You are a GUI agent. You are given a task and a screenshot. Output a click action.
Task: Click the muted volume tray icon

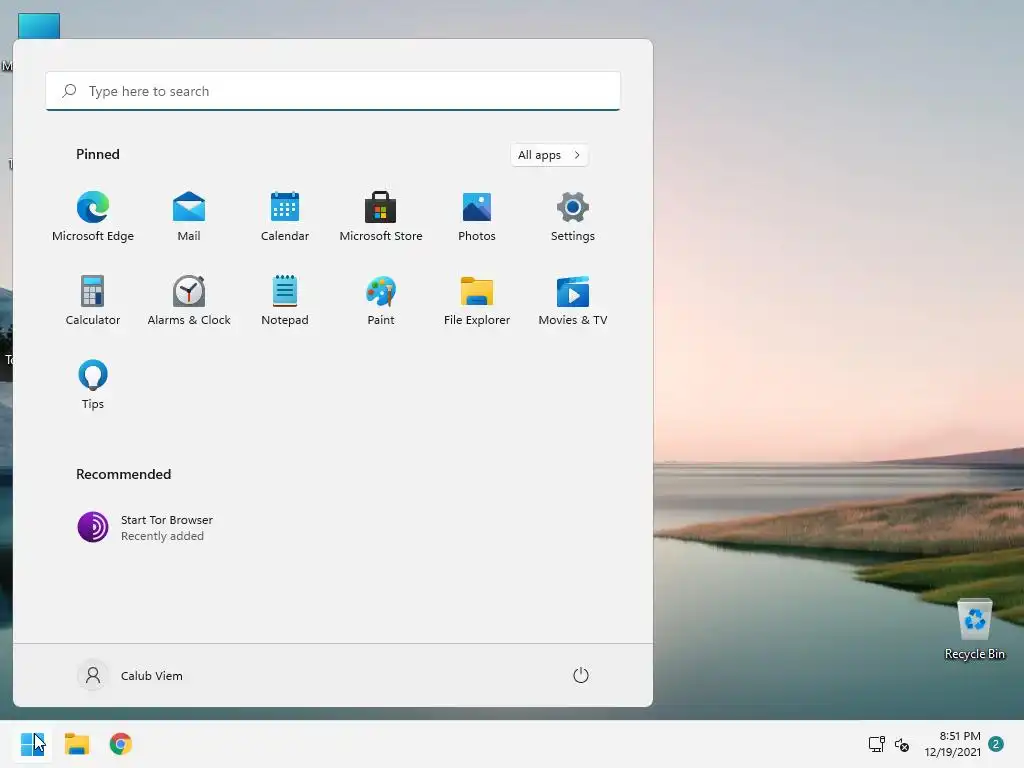902,744
